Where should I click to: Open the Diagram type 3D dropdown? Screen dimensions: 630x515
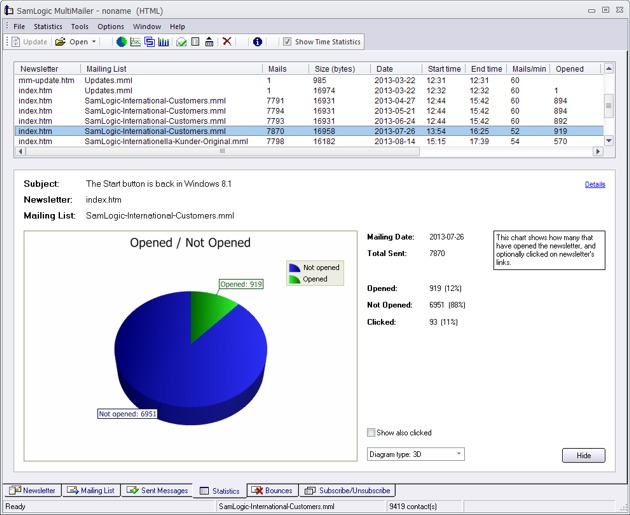pos(415,454)
